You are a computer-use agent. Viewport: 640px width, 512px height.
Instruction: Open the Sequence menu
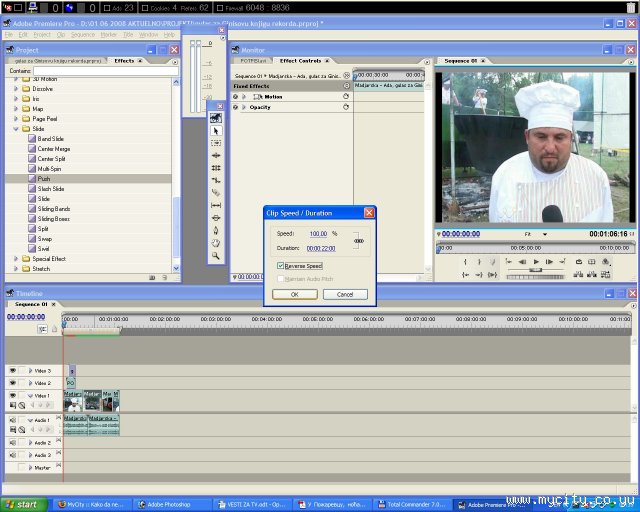(82, 34)
